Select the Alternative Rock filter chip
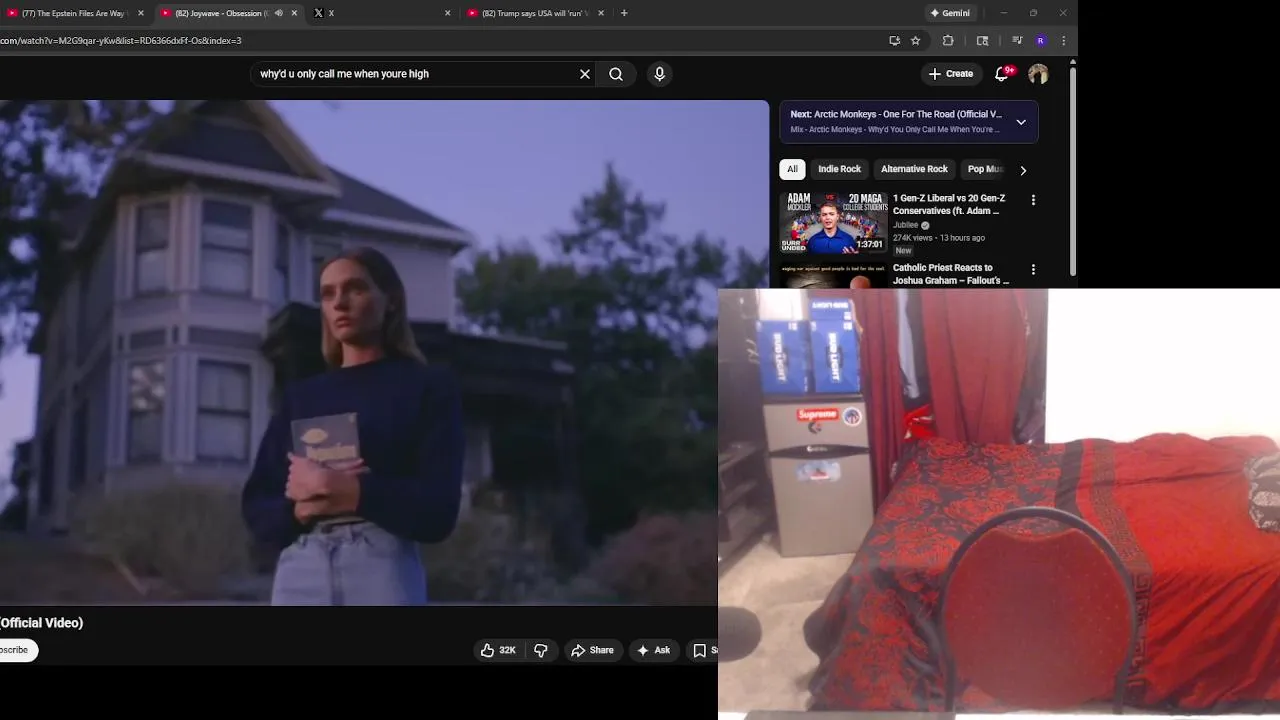 [x=914, y=169]
